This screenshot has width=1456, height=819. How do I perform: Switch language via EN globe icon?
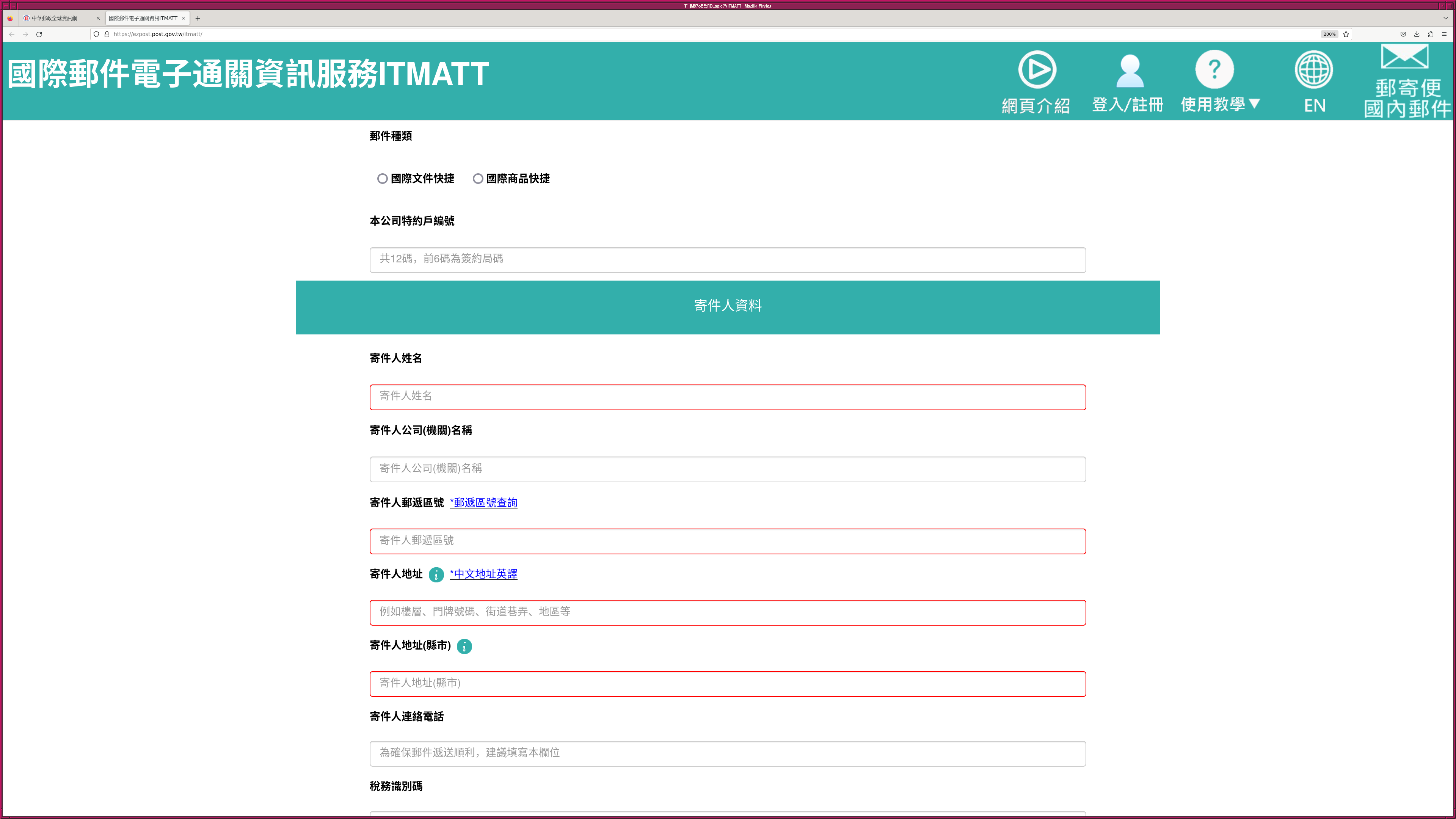(1313, 70)
